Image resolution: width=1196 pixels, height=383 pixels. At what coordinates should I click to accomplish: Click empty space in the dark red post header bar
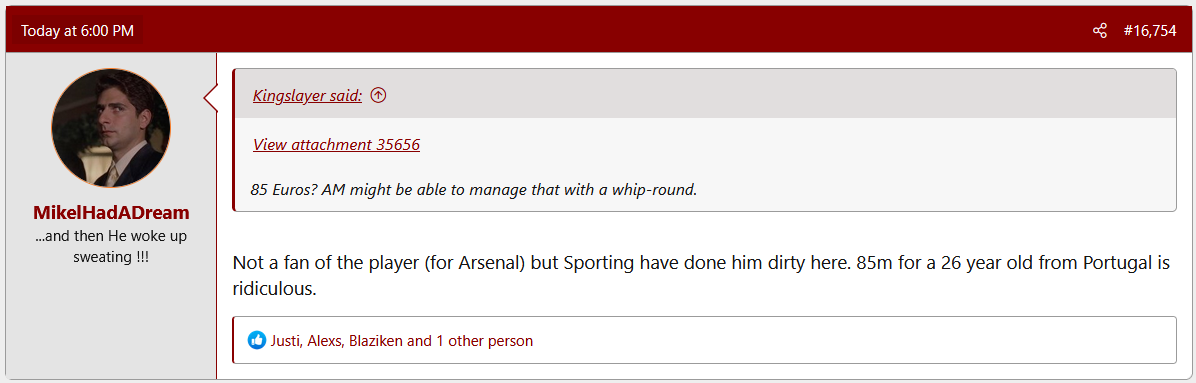pos(610,31)
